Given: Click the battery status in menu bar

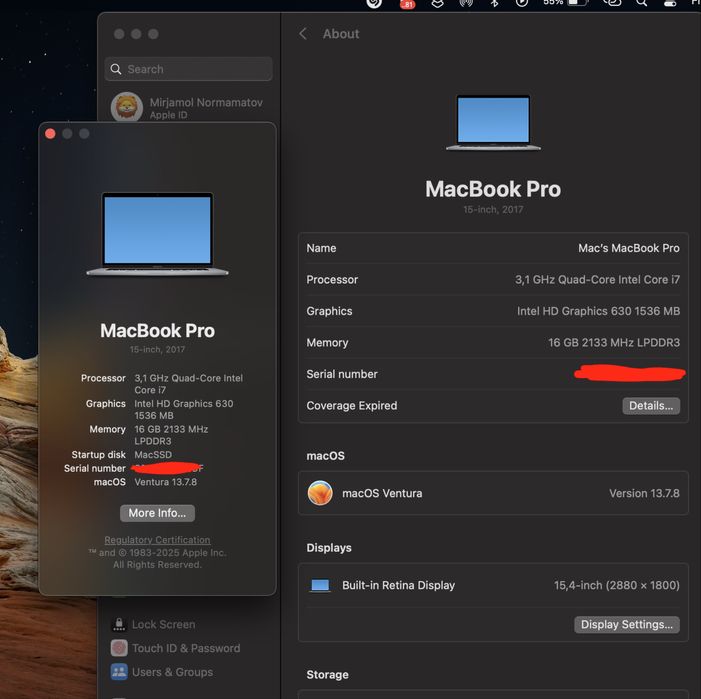Looking at the screenshot, I should [564, 2].
